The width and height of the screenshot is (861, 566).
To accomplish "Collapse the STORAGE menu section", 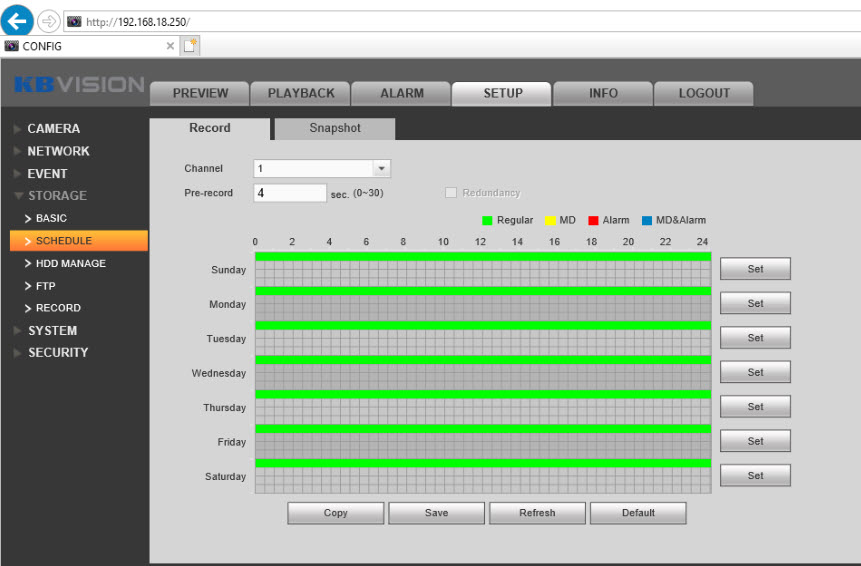I will 57,196.
